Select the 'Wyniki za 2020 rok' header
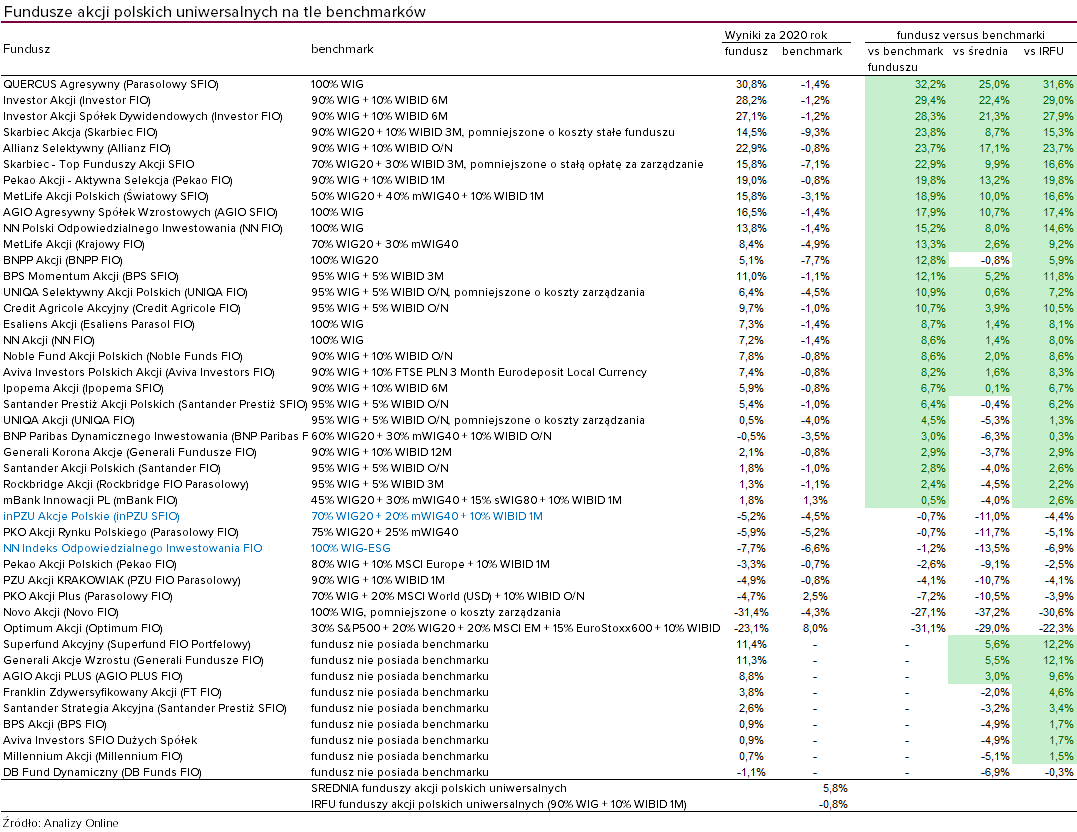The height and width of the screenshot is (832, 1077). [x=776, y=35]
